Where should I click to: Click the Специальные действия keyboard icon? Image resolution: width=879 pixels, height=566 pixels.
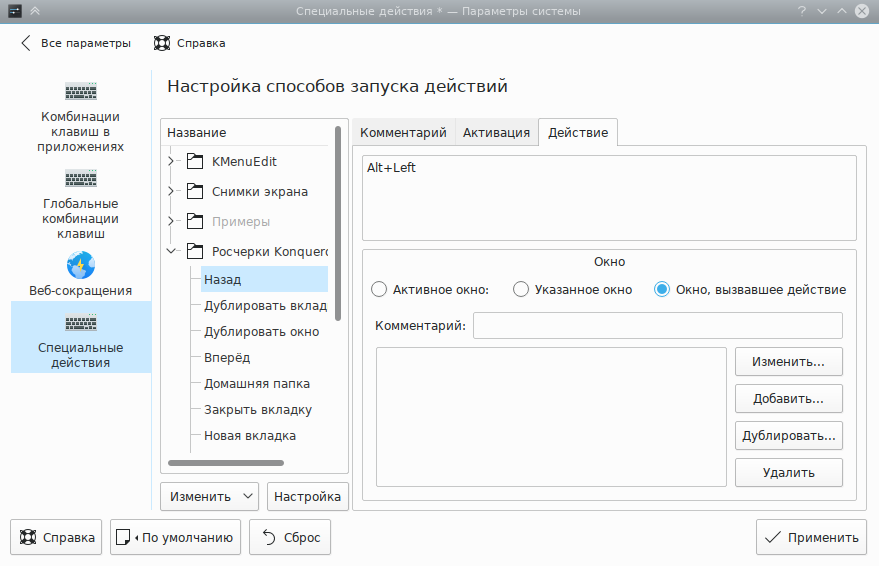click(81, 324)
